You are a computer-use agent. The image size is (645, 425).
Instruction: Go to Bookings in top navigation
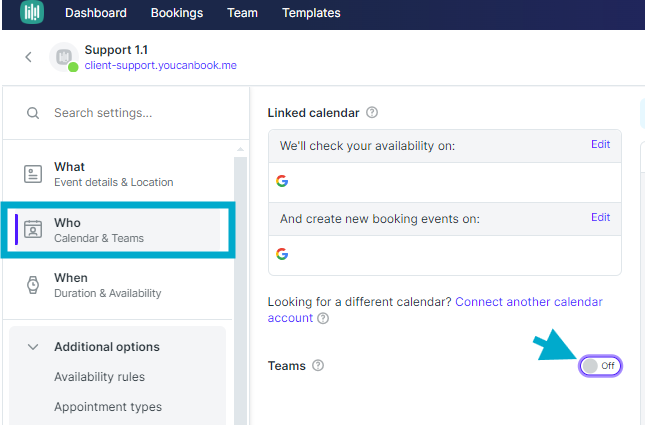pyautogui.click(x=177, y=13)
